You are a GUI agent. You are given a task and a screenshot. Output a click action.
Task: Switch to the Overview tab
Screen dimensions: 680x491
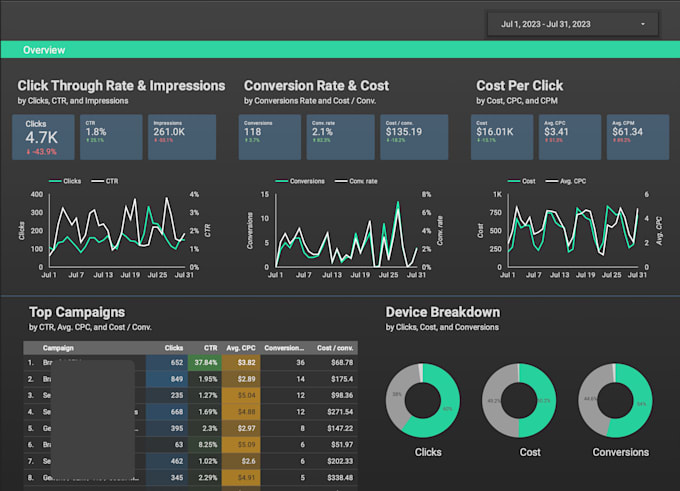(x=44, y=49)
